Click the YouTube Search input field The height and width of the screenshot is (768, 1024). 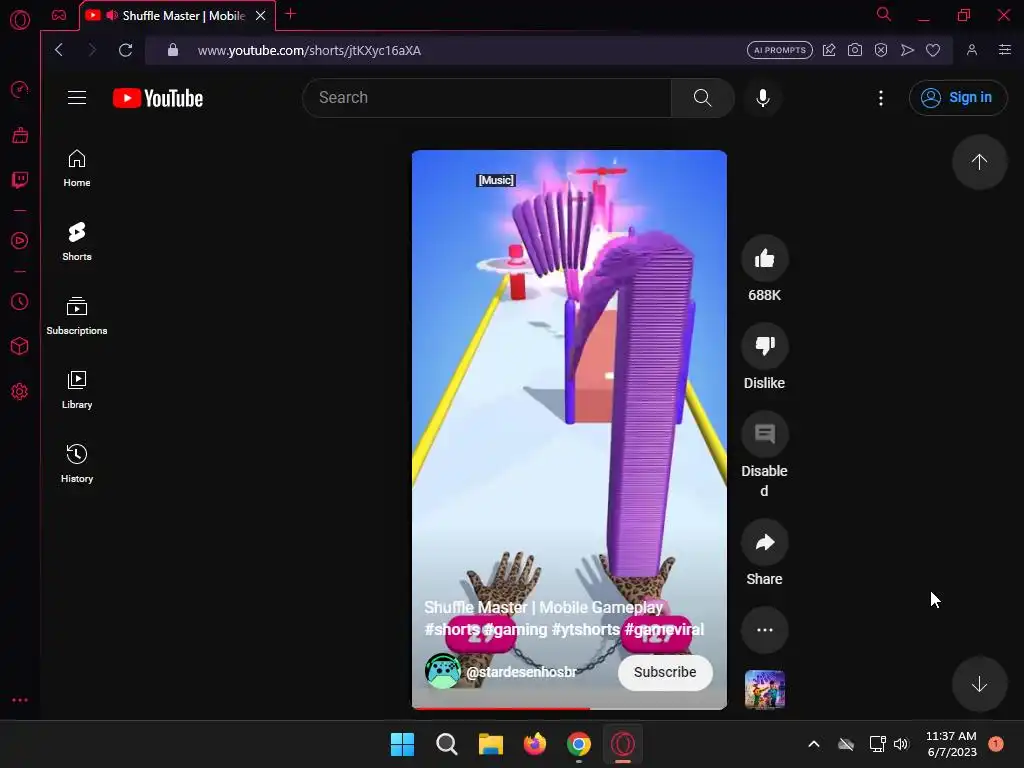pos(487,97)
